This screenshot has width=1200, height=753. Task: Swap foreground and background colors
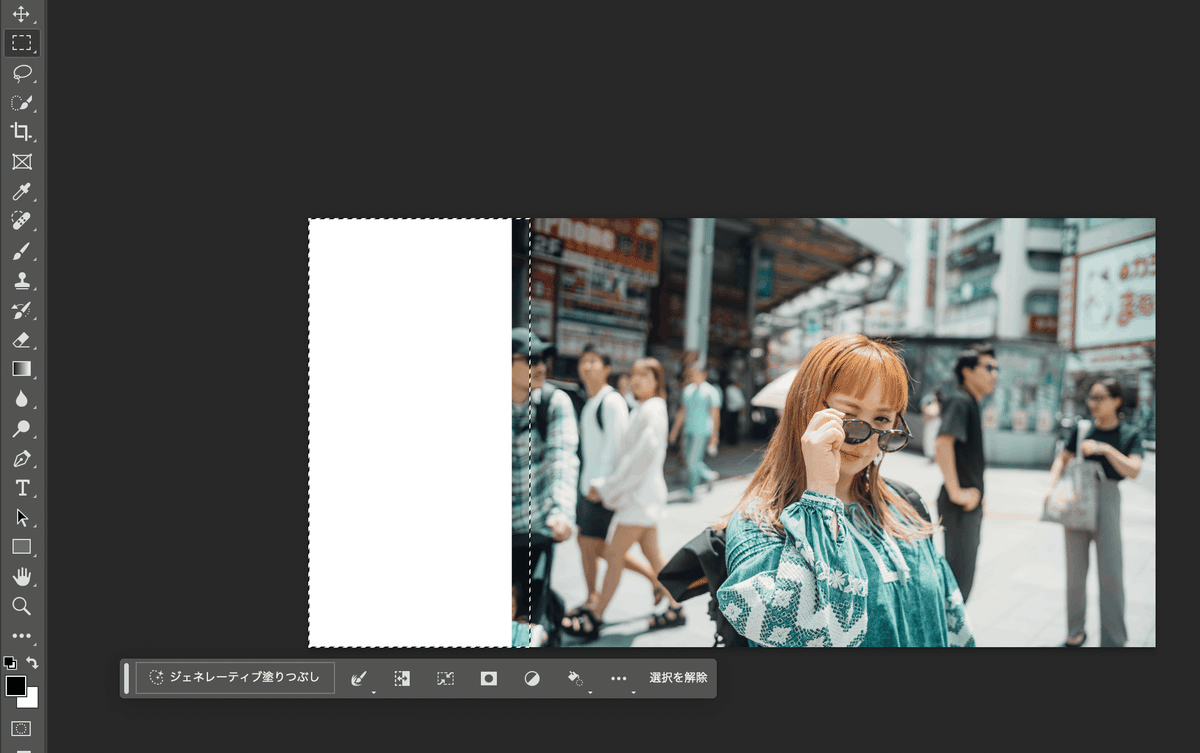coord(32,662)
